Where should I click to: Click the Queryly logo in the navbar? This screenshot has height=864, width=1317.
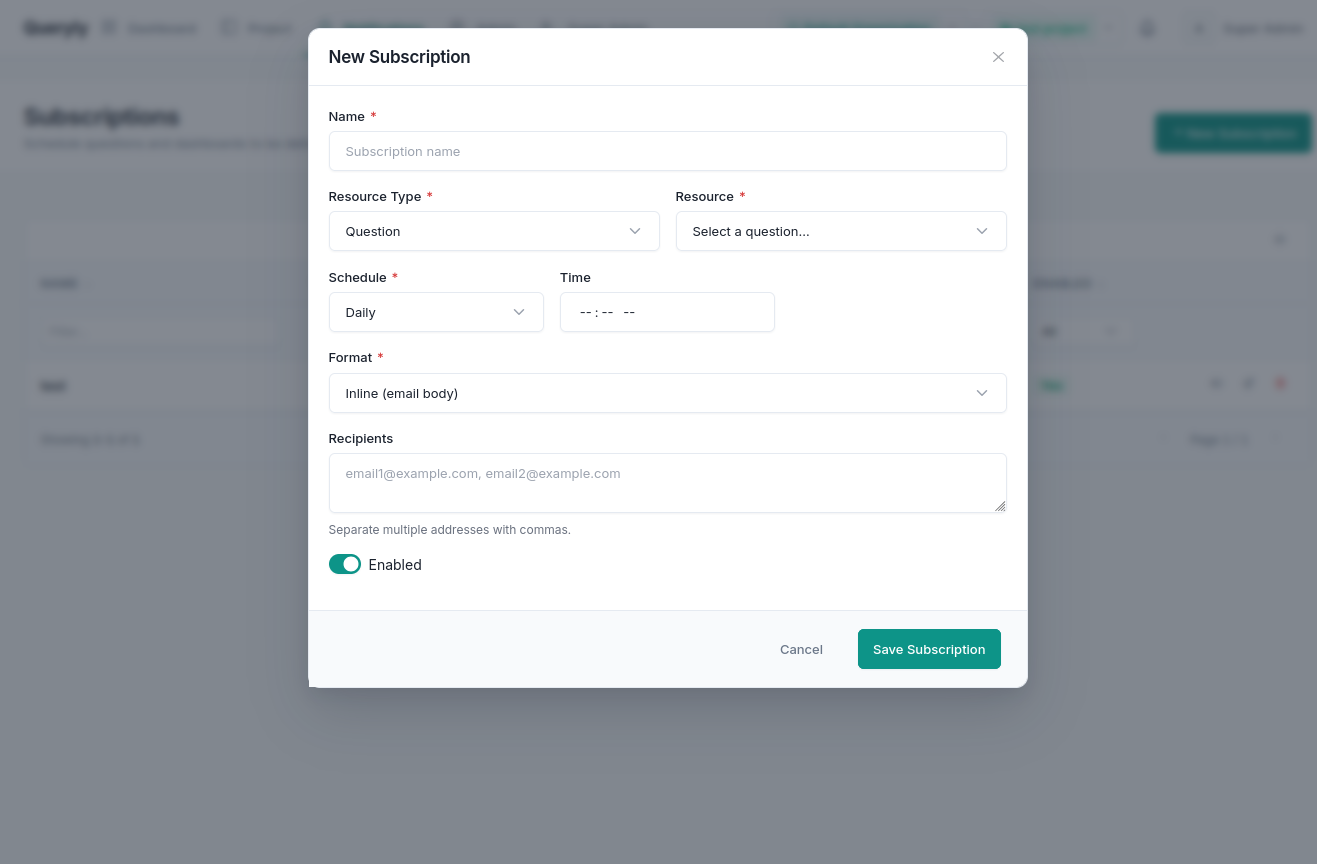point(56,28)
